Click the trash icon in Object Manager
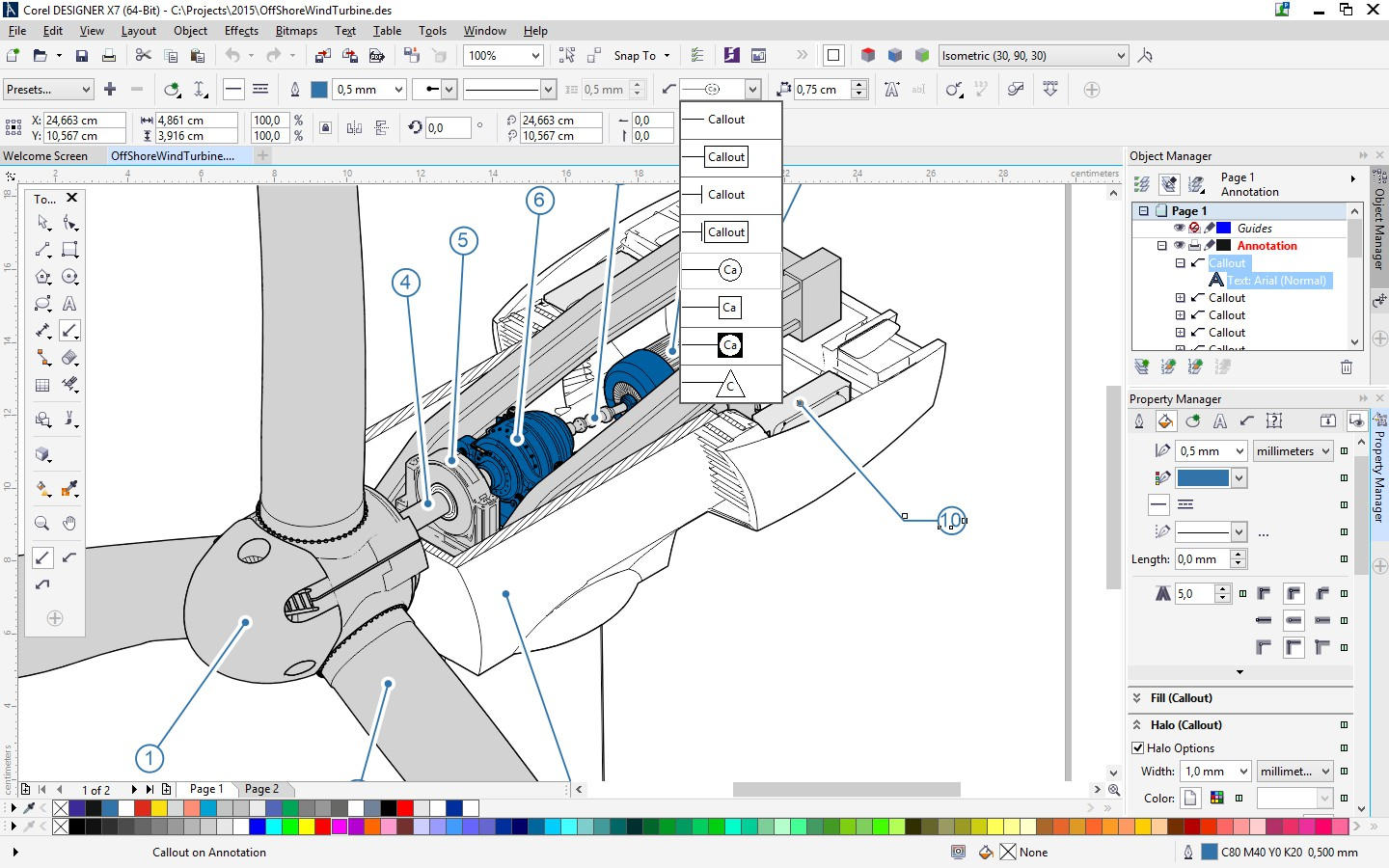The height and width of the screenshot is (868, 1389). [1347, 366]
